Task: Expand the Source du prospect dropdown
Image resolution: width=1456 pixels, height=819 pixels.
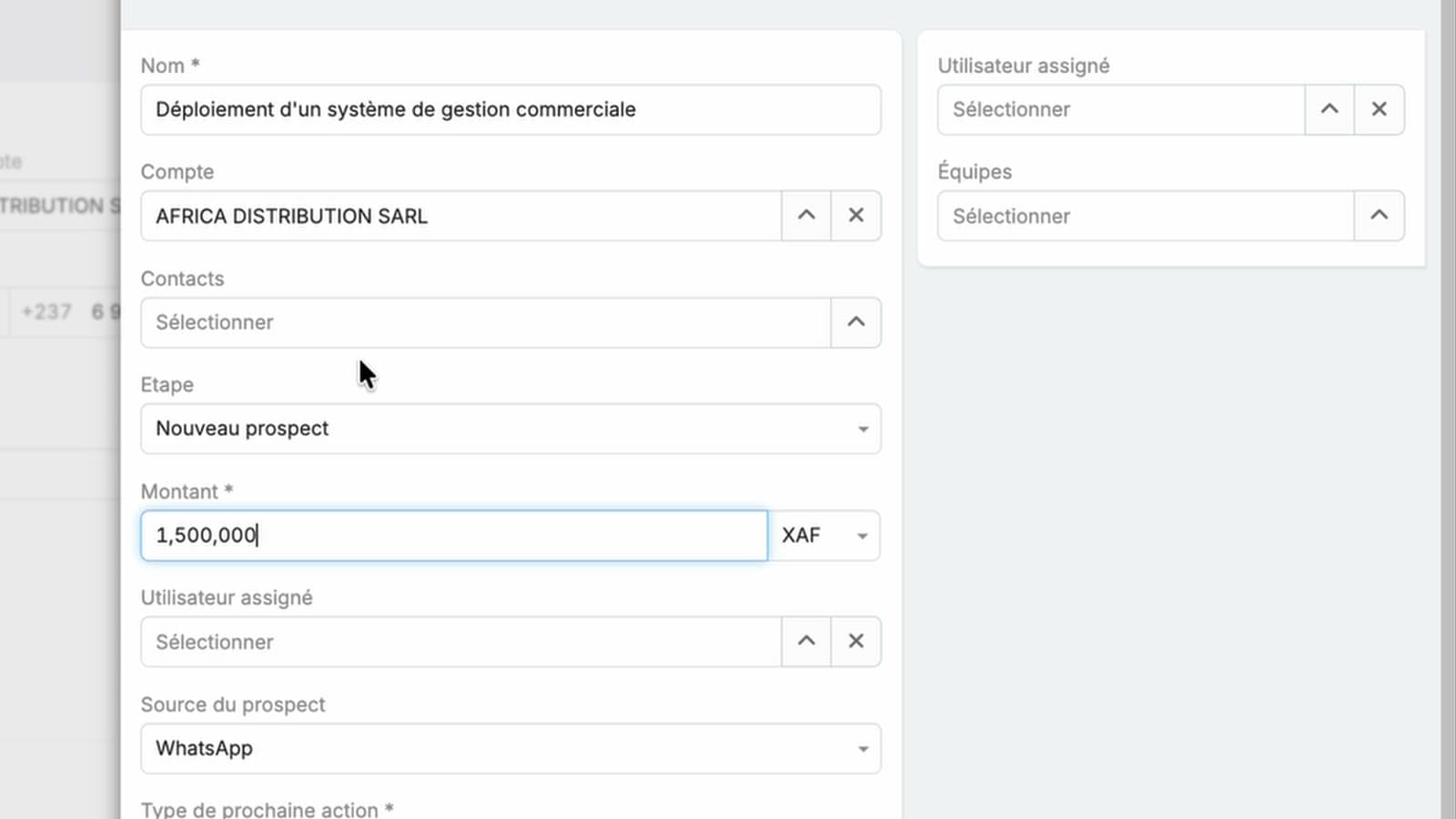Action: click(x=511, y=748)
